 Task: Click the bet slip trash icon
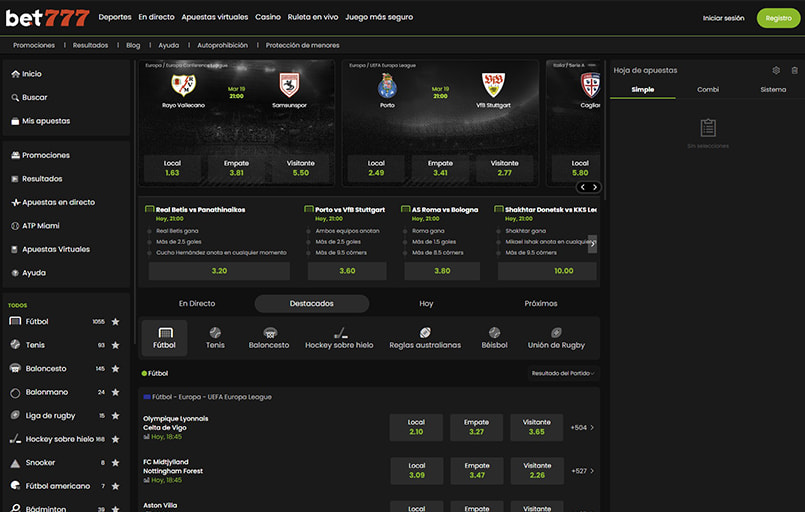click(x=794, y=70)
